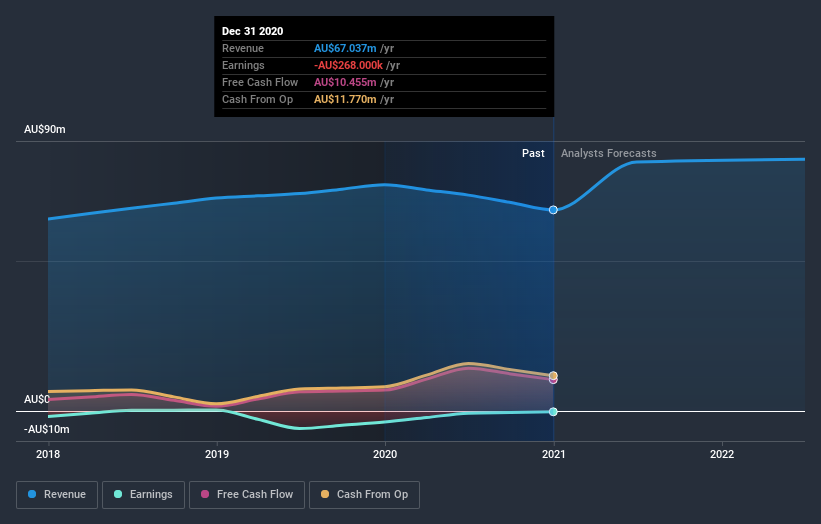Click the AU$90m y-axis label
Image resolution: width=821 pixels, height=524 pixels.
click(45, 129)
